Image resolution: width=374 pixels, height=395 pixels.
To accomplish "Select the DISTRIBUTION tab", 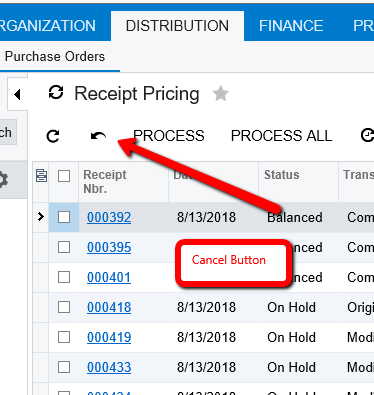I will click(177, 26).
